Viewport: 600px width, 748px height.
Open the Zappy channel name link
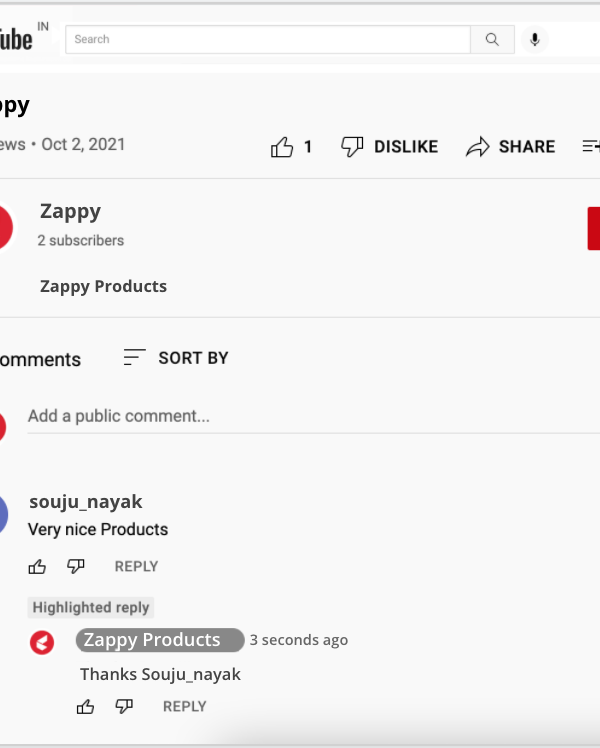[x=70, y=212]
